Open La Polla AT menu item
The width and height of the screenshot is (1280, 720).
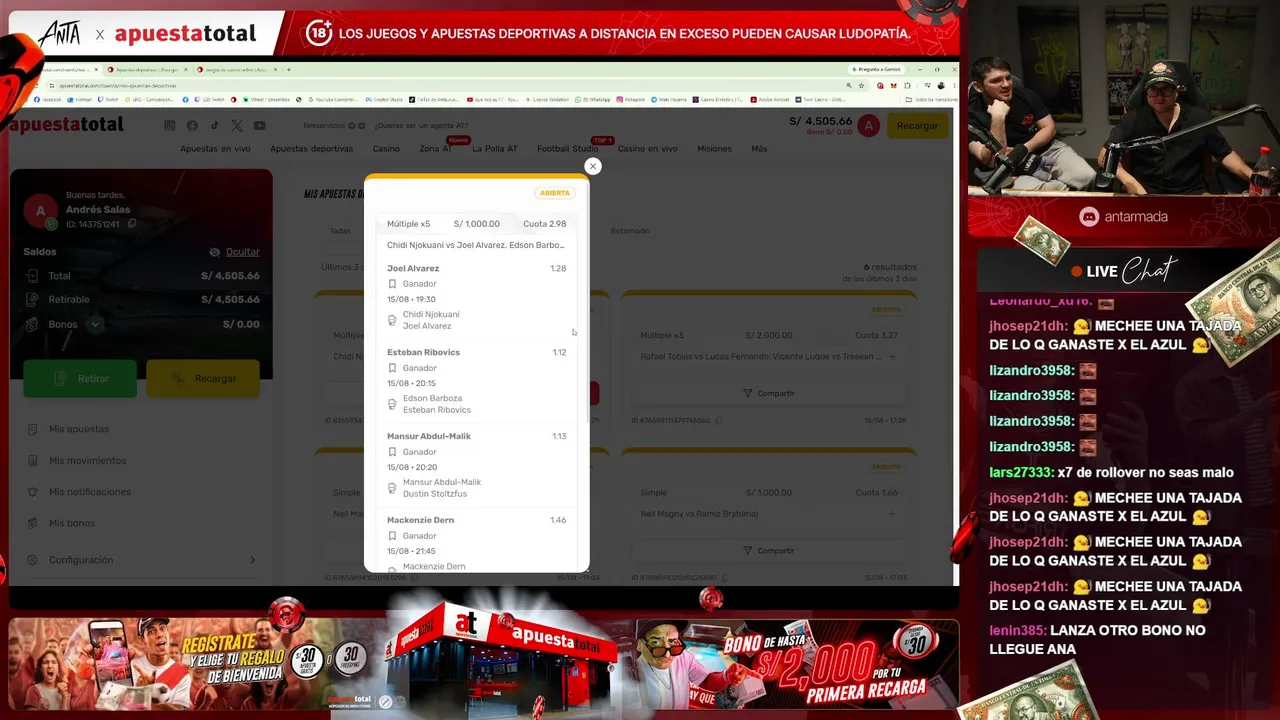[x=495, y=149]
